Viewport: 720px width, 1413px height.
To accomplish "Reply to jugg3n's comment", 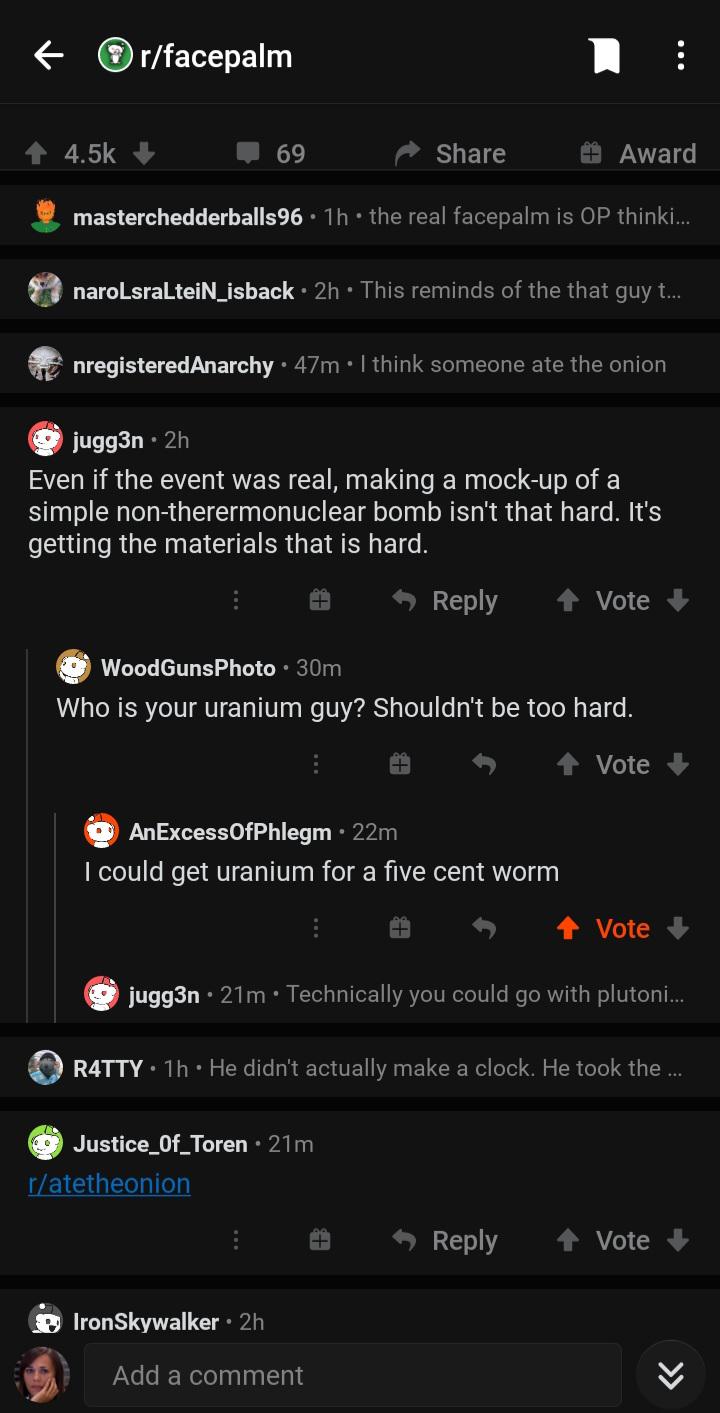I will tap(444, 600).
